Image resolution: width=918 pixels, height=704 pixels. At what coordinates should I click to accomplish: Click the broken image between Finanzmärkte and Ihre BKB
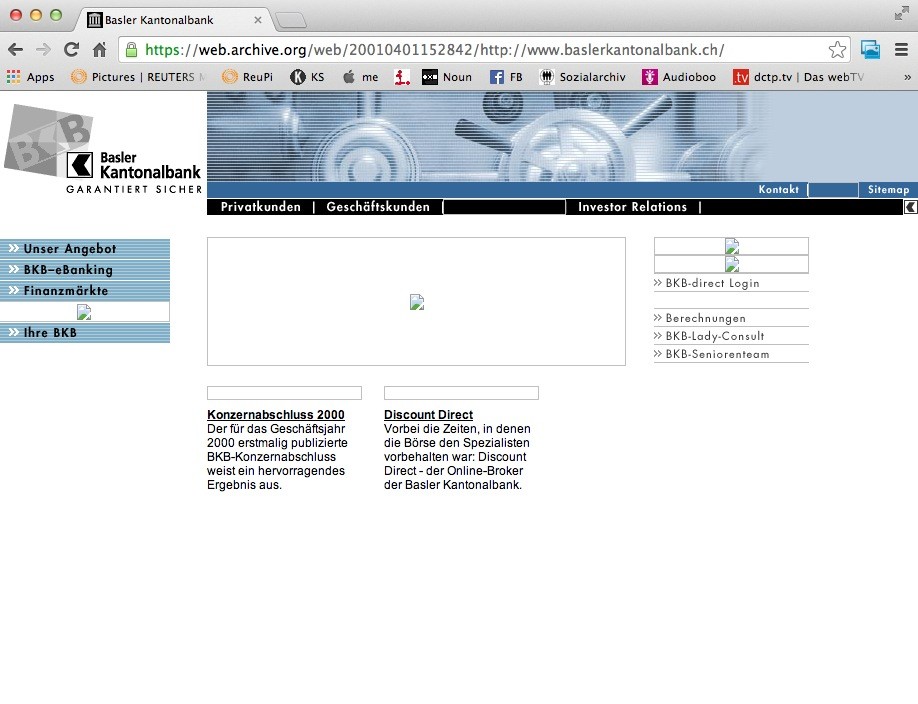[x=84, y=312]
